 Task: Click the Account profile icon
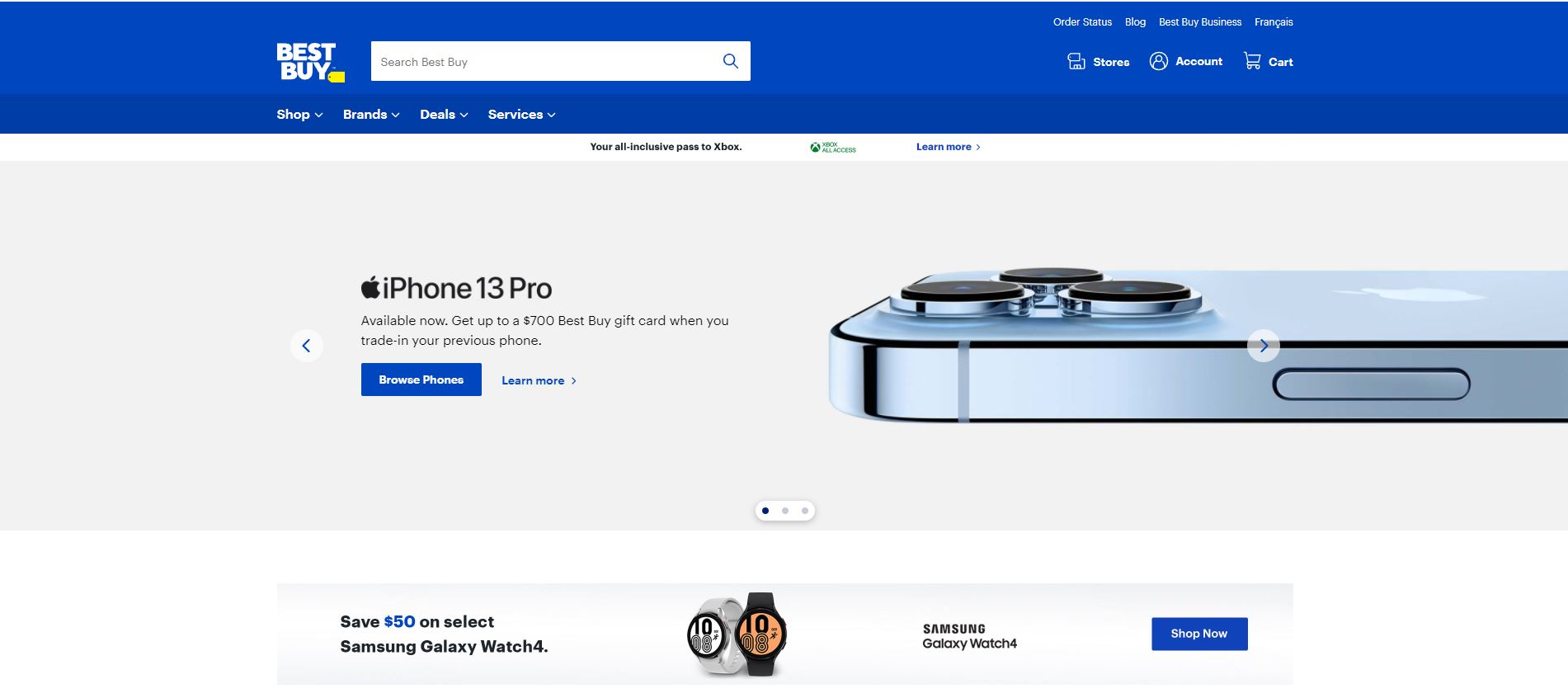coord(1158,61)
